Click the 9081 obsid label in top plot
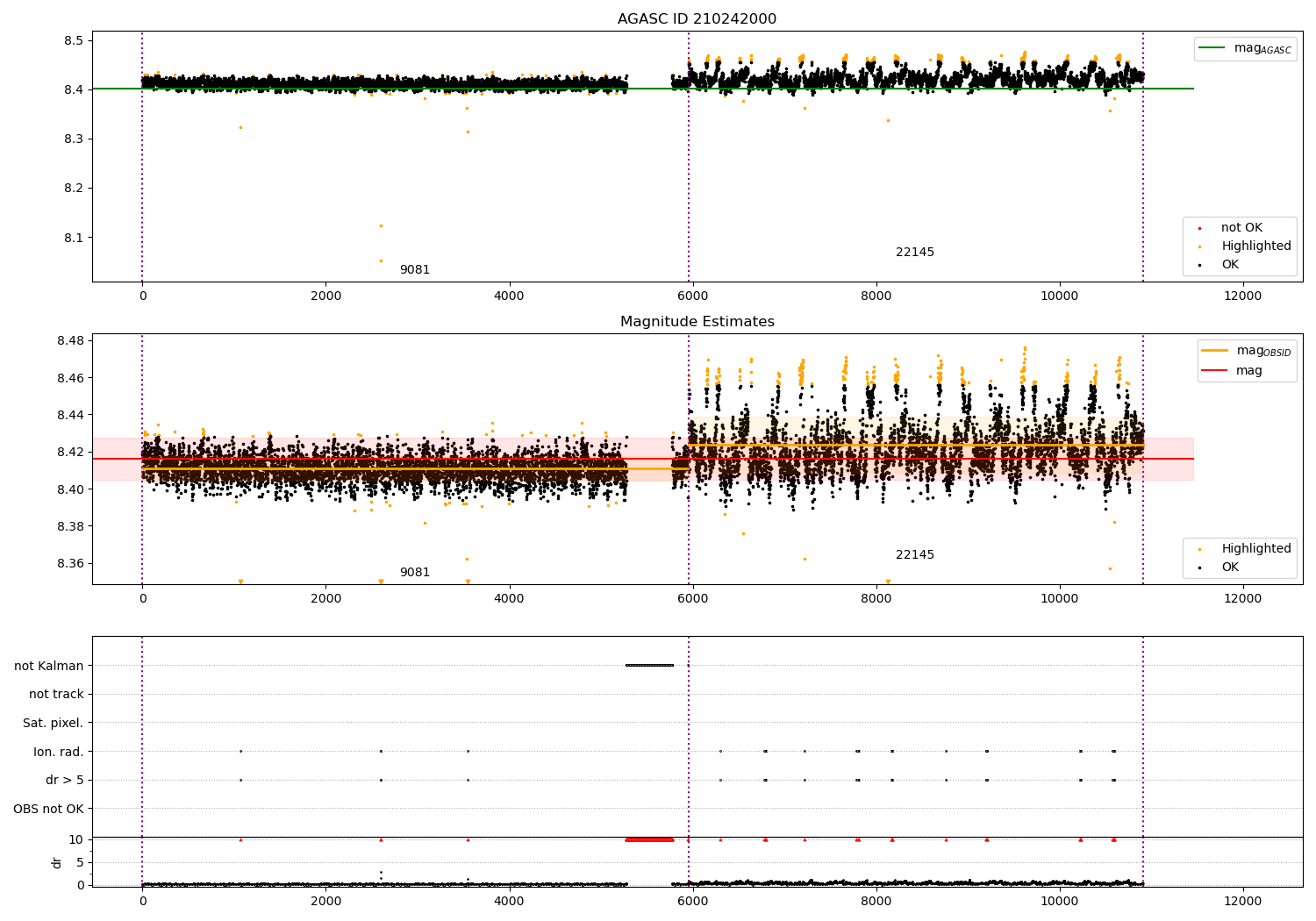1316x921 pixels. coord(415,270)
